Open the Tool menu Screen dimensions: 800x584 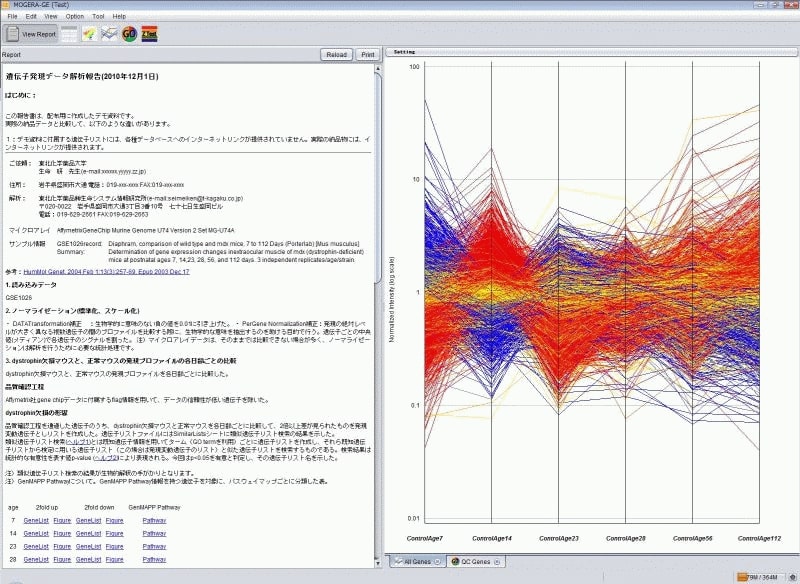(x=98, y=17)
